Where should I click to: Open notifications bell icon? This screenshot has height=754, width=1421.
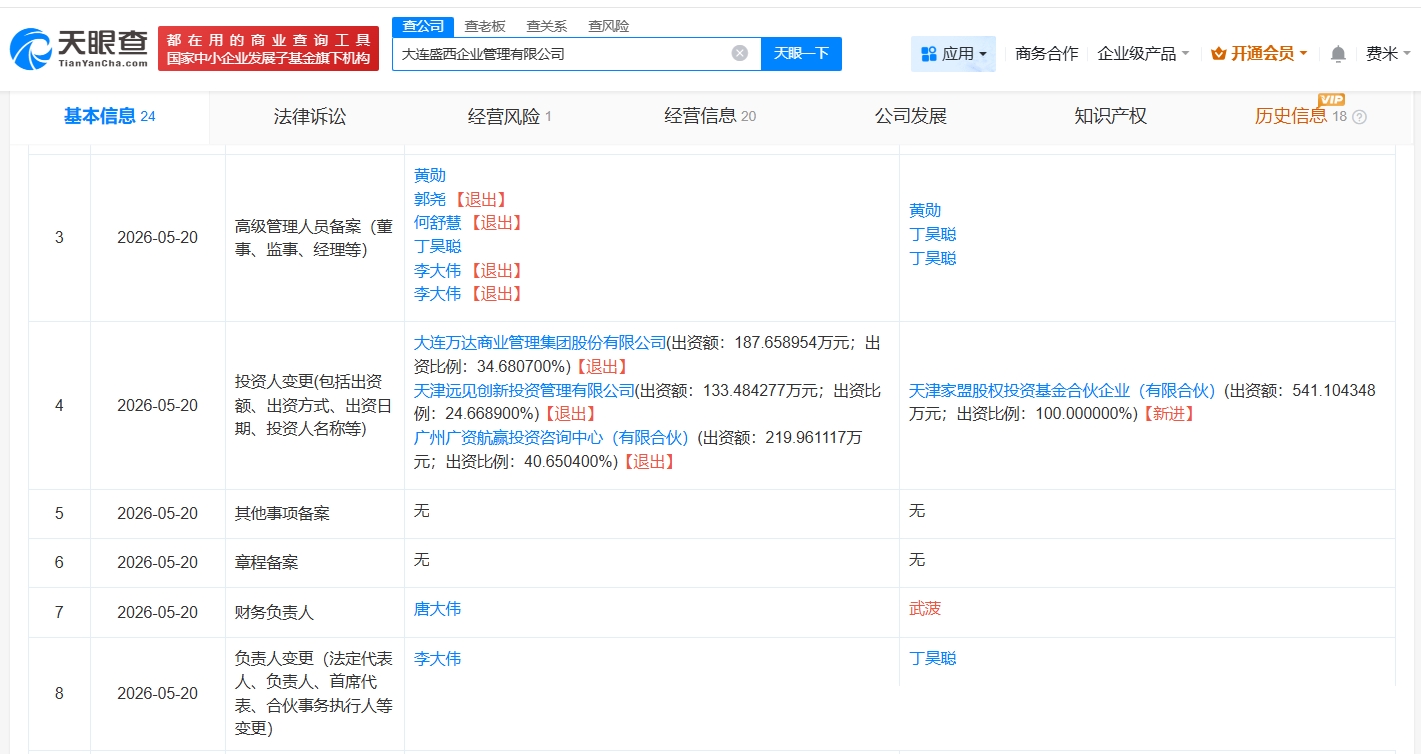pos(1338,54)
